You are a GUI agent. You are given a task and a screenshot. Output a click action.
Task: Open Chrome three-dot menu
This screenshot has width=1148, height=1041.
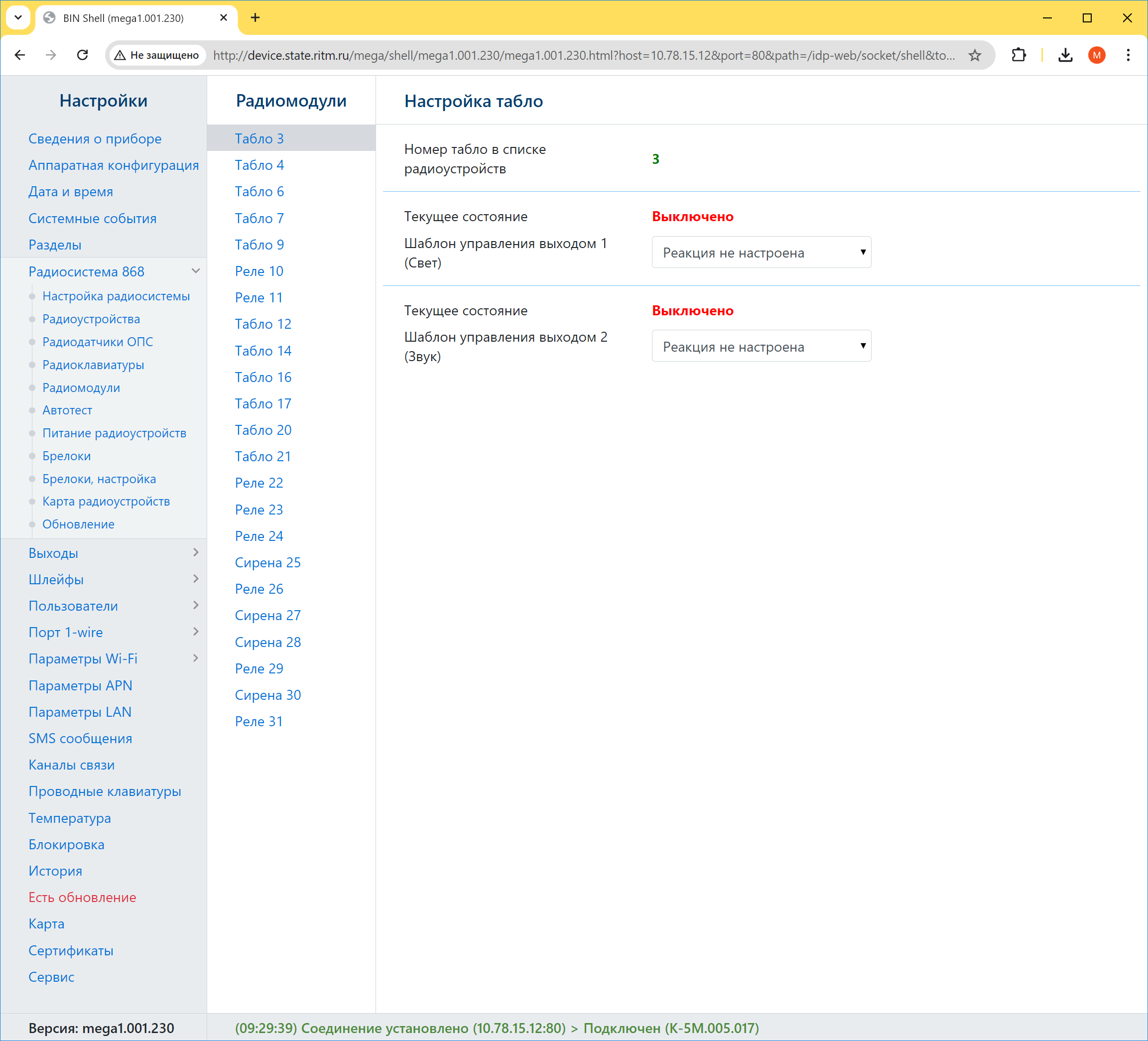1128,55
